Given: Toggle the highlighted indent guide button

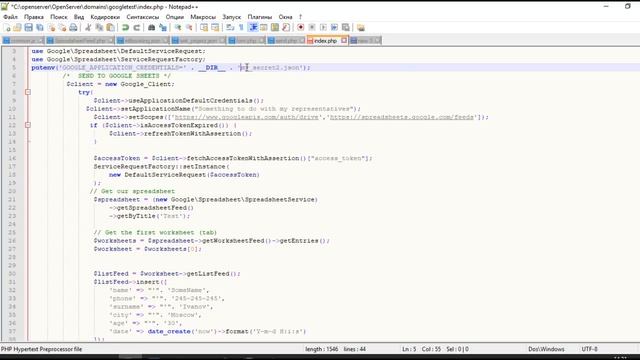Looking at the screenshot, I should click(x=253, y=28).
